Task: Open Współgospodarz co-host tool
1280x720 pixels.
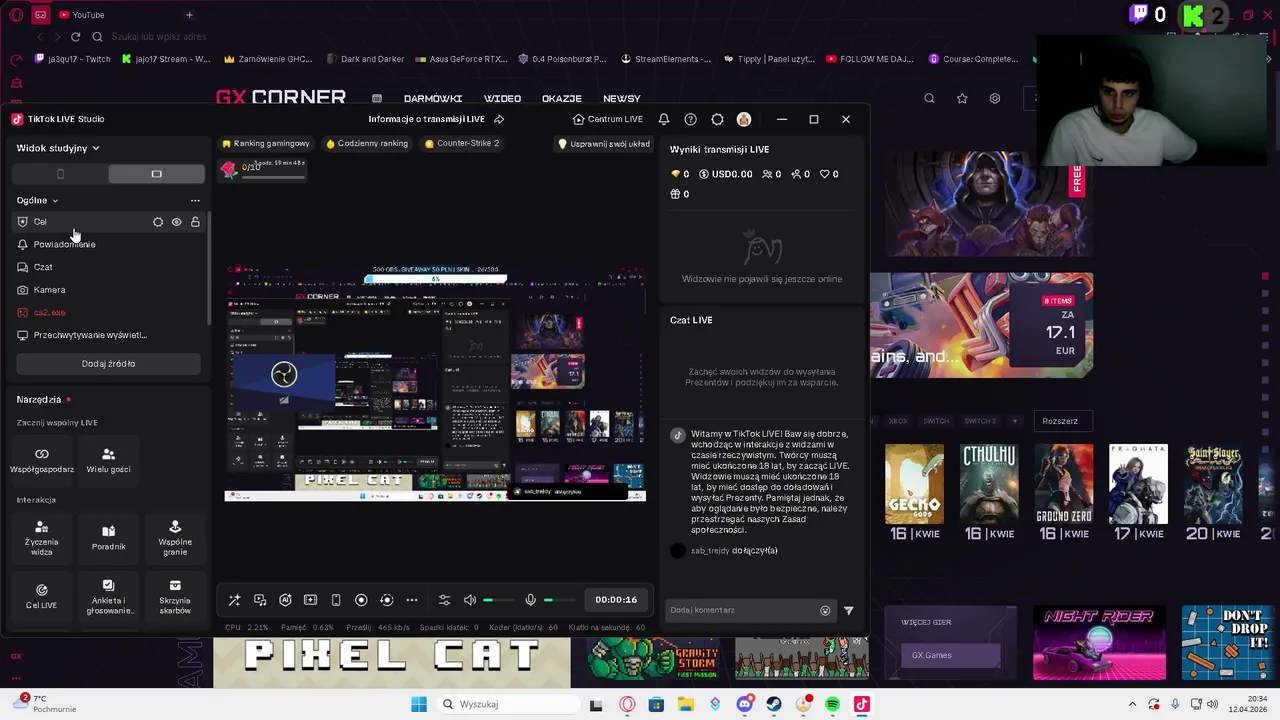Action: click(42, 460)
